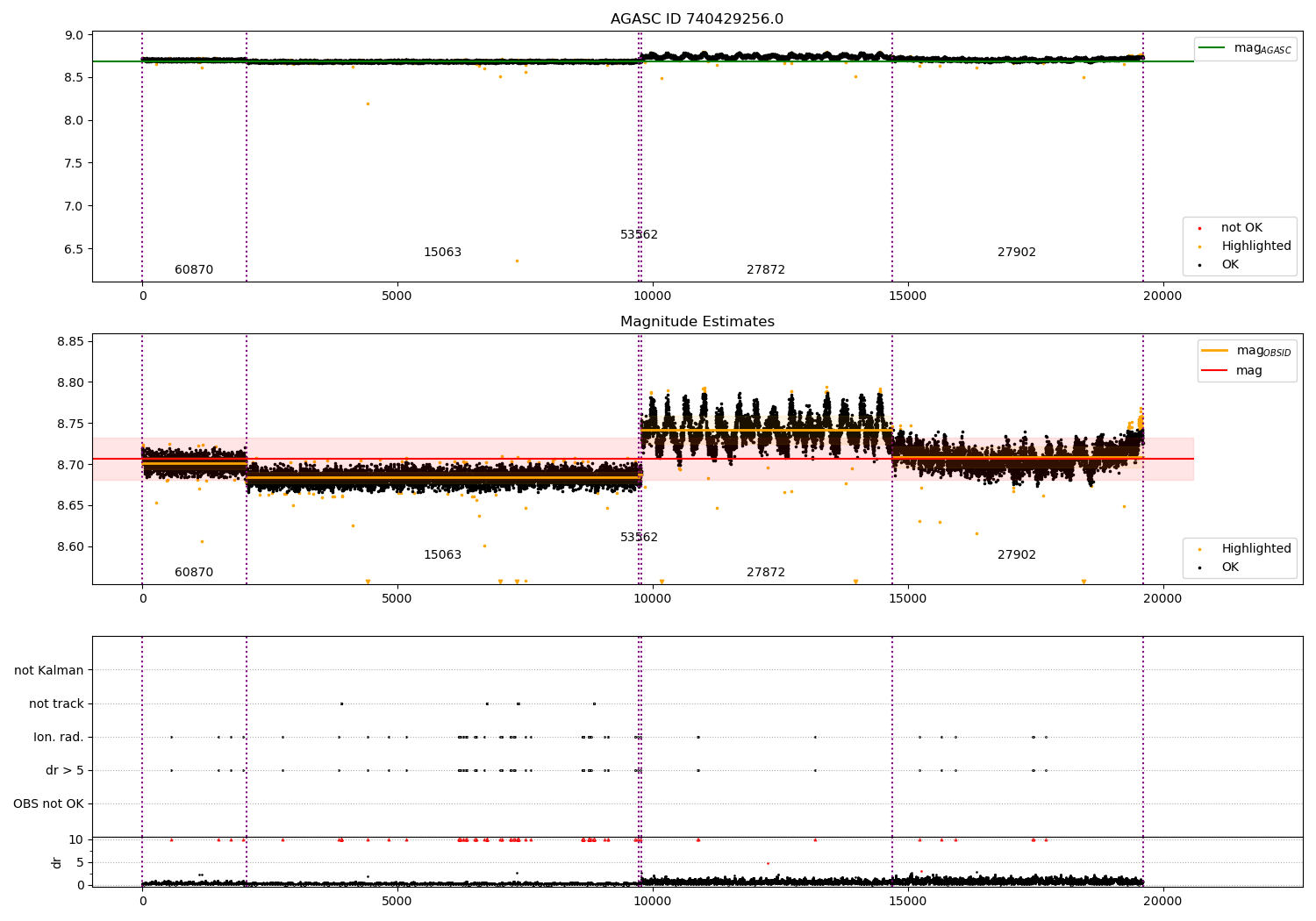Click the 'Ion. rad.' axis label
Image resolution: width=1316 pixels, height=921 pixels.
pos(59,738)
